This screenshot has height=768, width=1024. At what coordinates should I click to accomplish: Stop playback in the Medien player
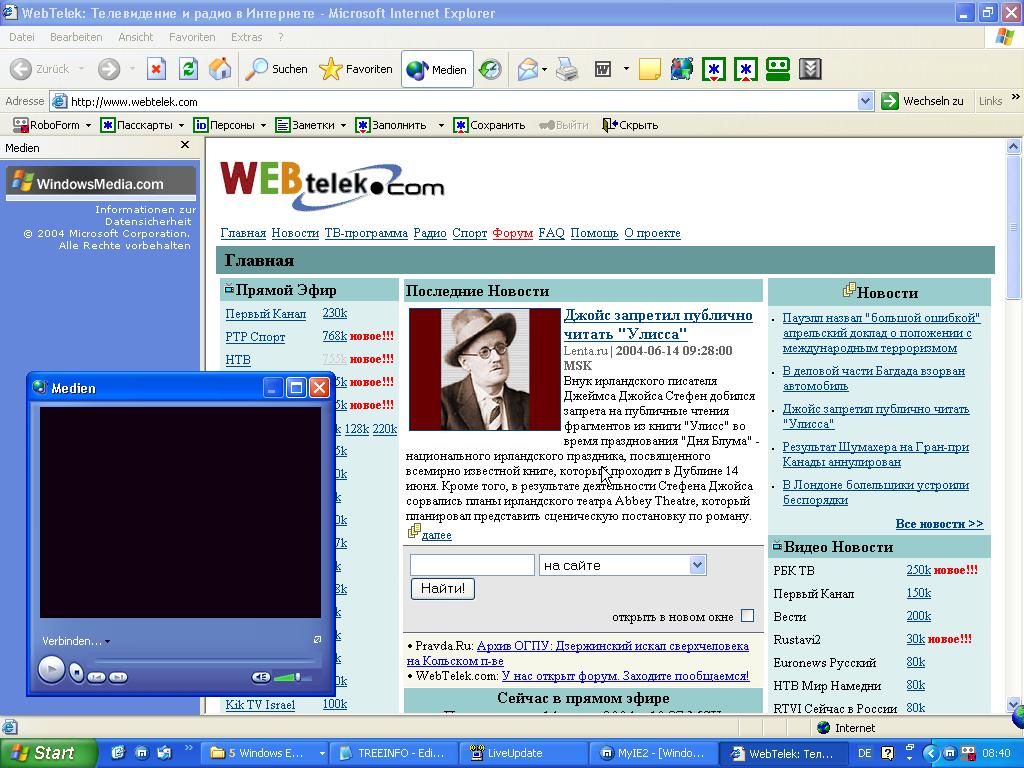click(76, 671)
